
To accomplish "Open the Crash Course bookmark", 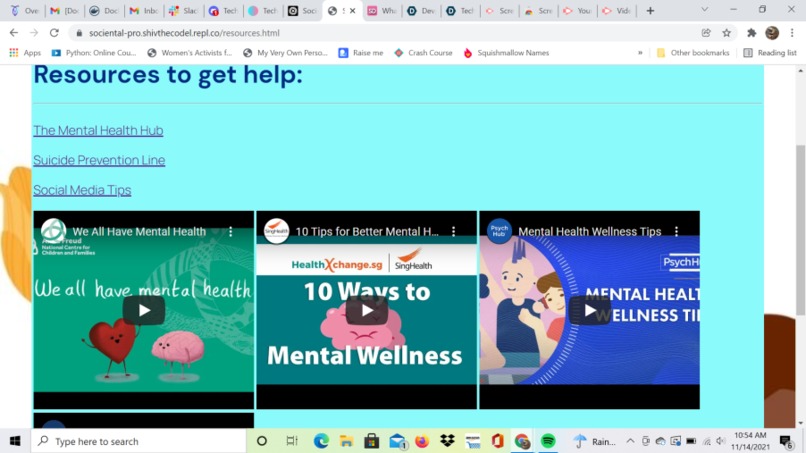I will tap(424, 52).
